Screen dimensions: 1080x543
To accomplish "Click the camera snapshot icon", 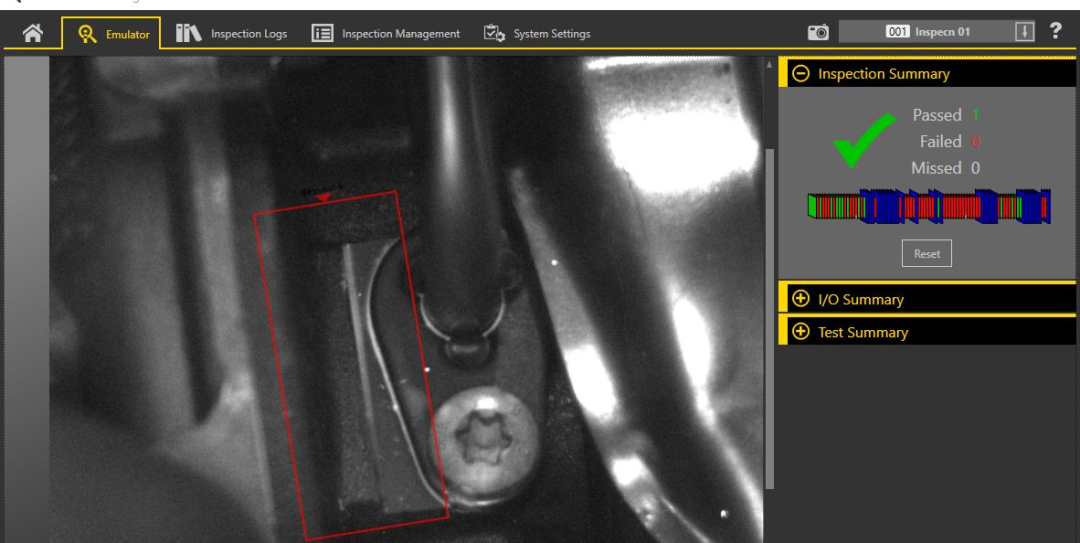I will [818, 32].
